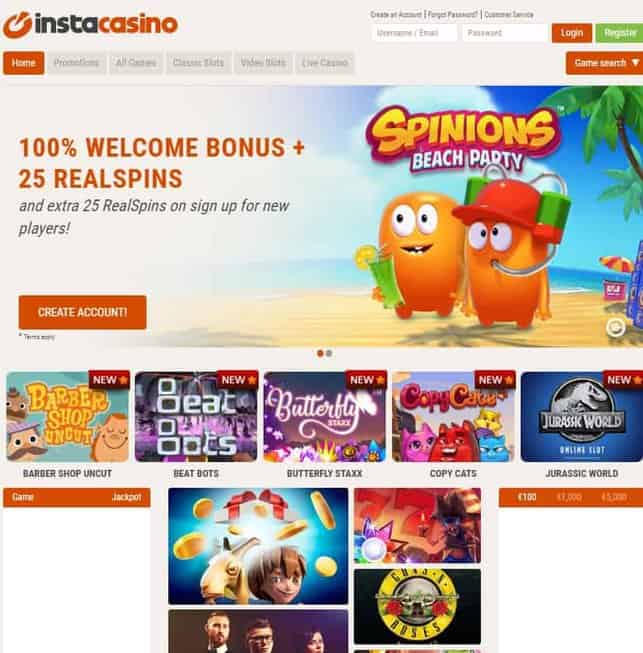Expand the Game search dropdown
Viewport: 643px width, 653px height.
pos(605,63)
